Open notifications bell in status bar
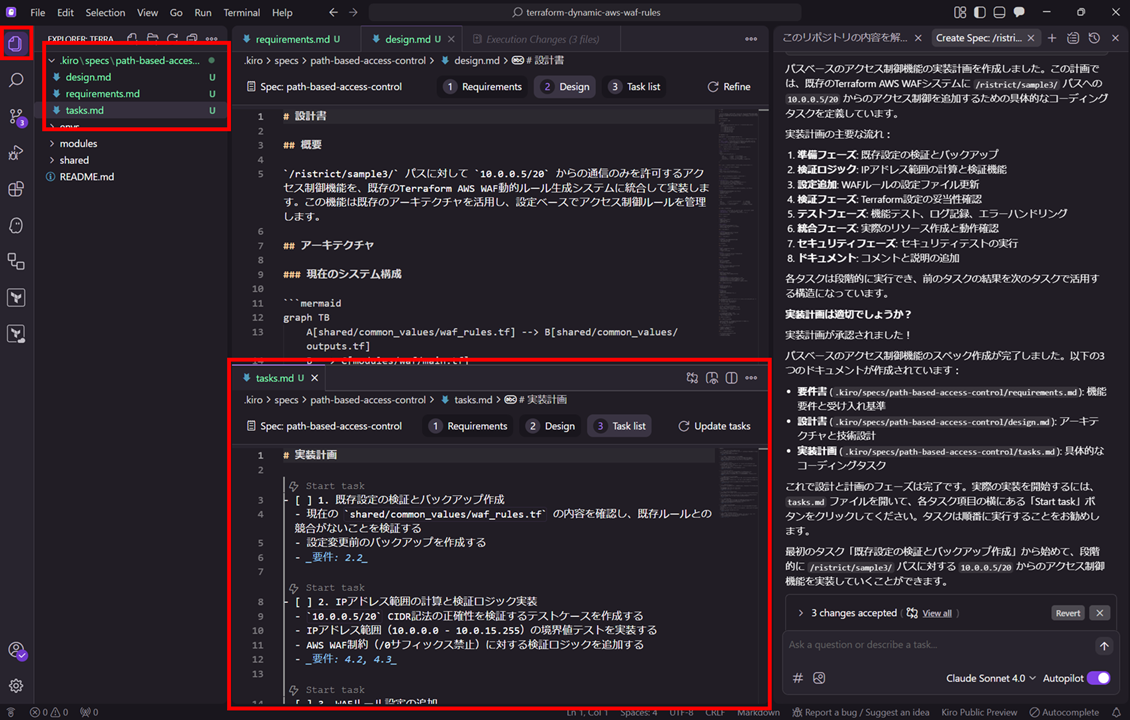 coord(1116,712)
